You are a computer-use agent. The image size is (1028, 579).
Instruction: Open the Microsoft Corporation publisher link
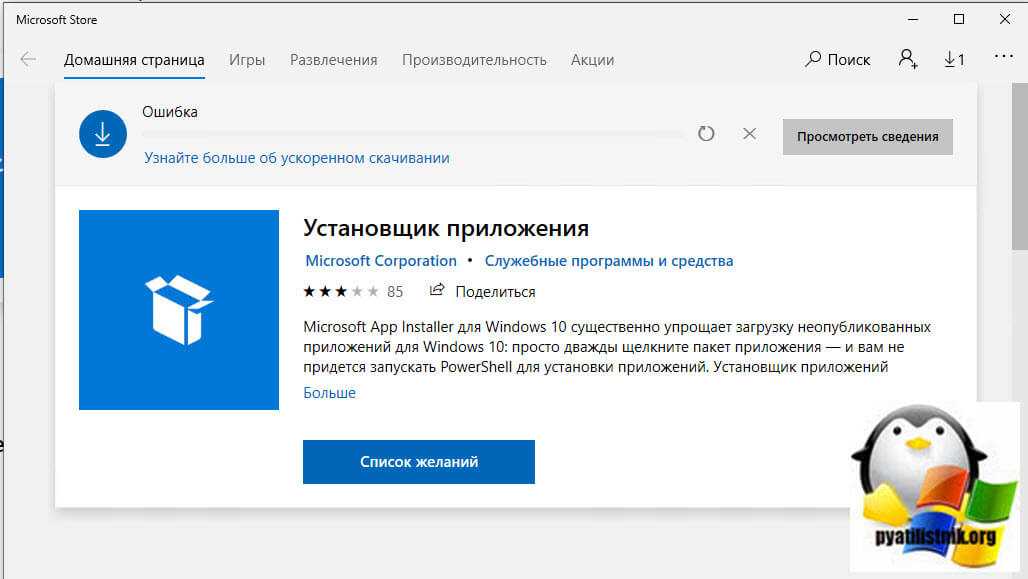point(380,261)
